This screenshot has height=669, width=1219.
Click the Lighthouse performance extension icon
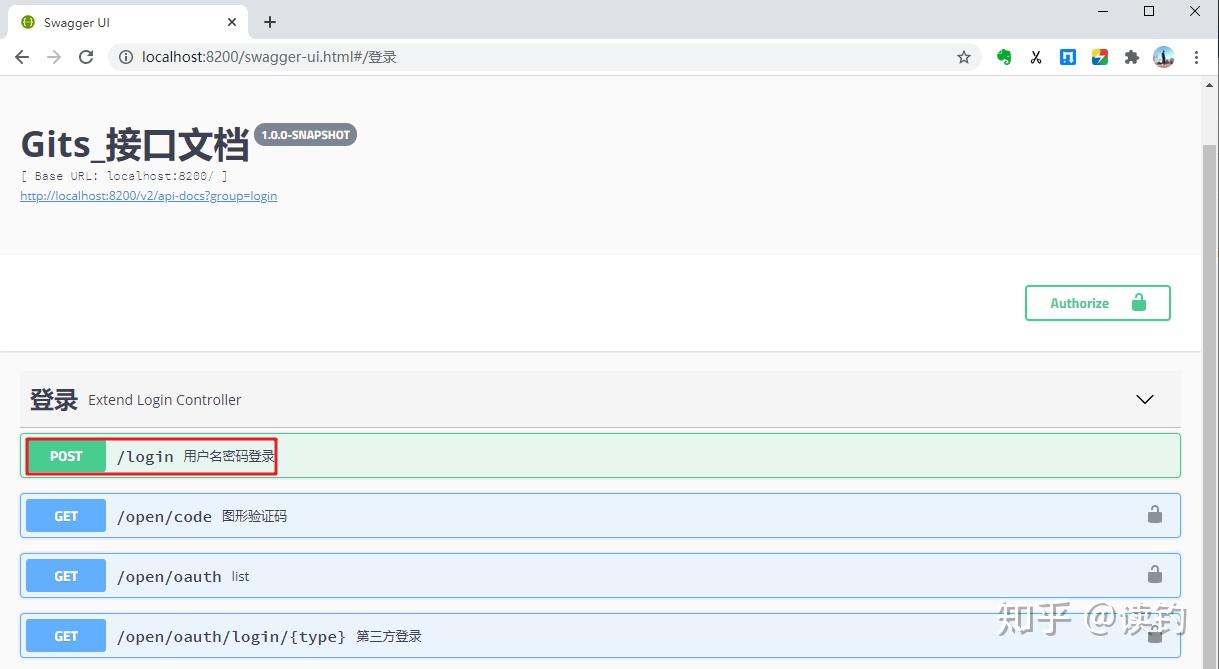1099,57
